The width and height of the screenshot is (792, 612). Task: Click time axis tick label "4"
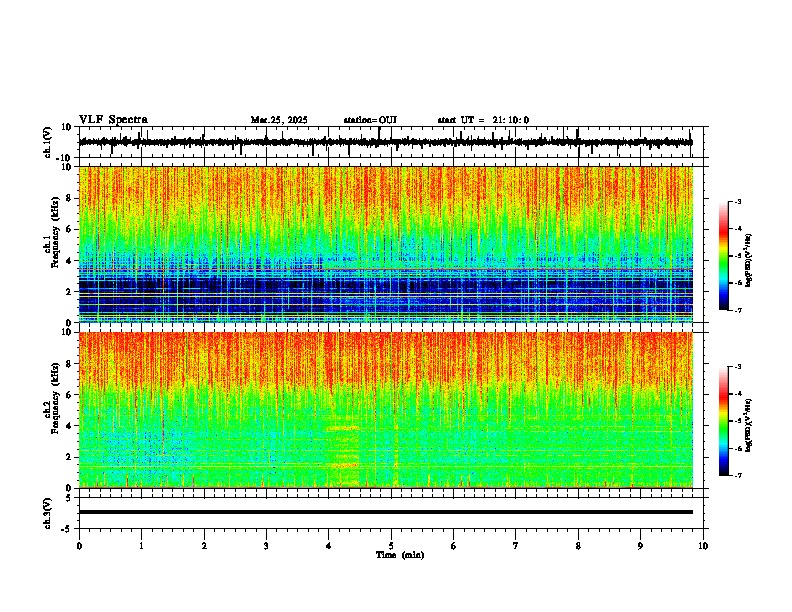[x=329, y=546]
